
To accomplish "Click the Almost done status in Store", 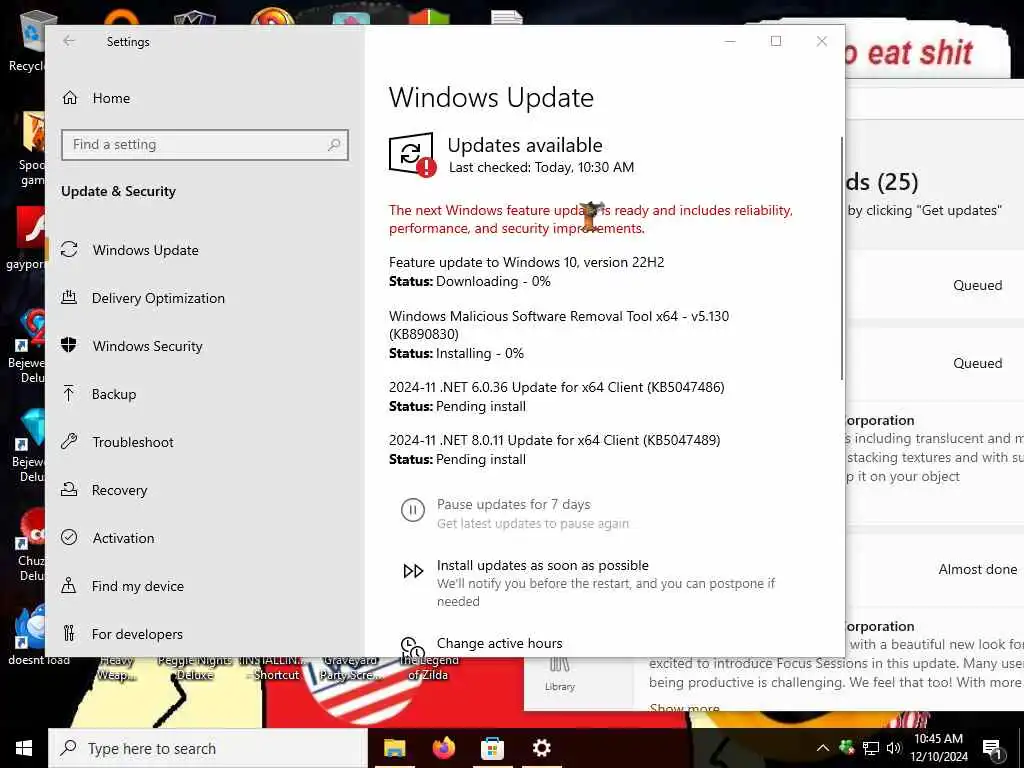I will (978, 569).
